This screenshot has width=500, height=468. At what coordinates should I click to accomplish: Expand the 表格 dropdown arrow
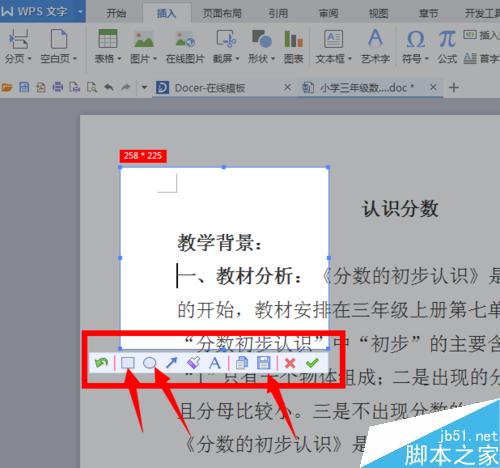[x=119, y=59]
